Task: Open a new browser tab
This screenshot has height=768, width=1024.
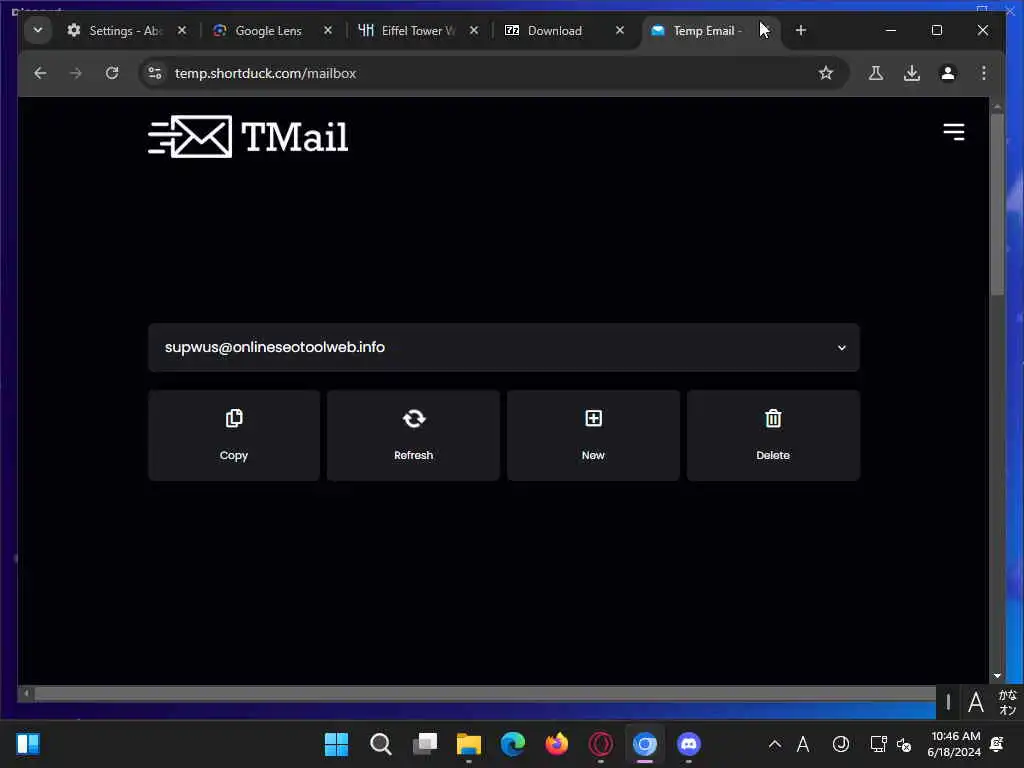Action: click(801, 31)
